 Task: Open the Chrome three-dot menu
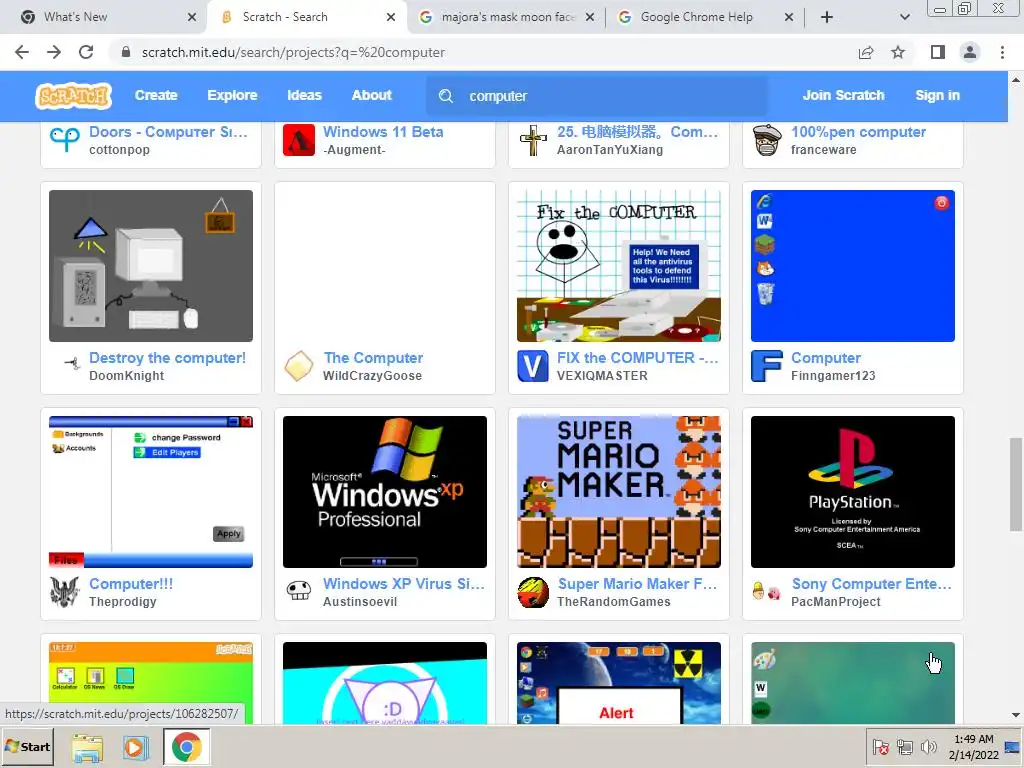[x=1002, y=52]
